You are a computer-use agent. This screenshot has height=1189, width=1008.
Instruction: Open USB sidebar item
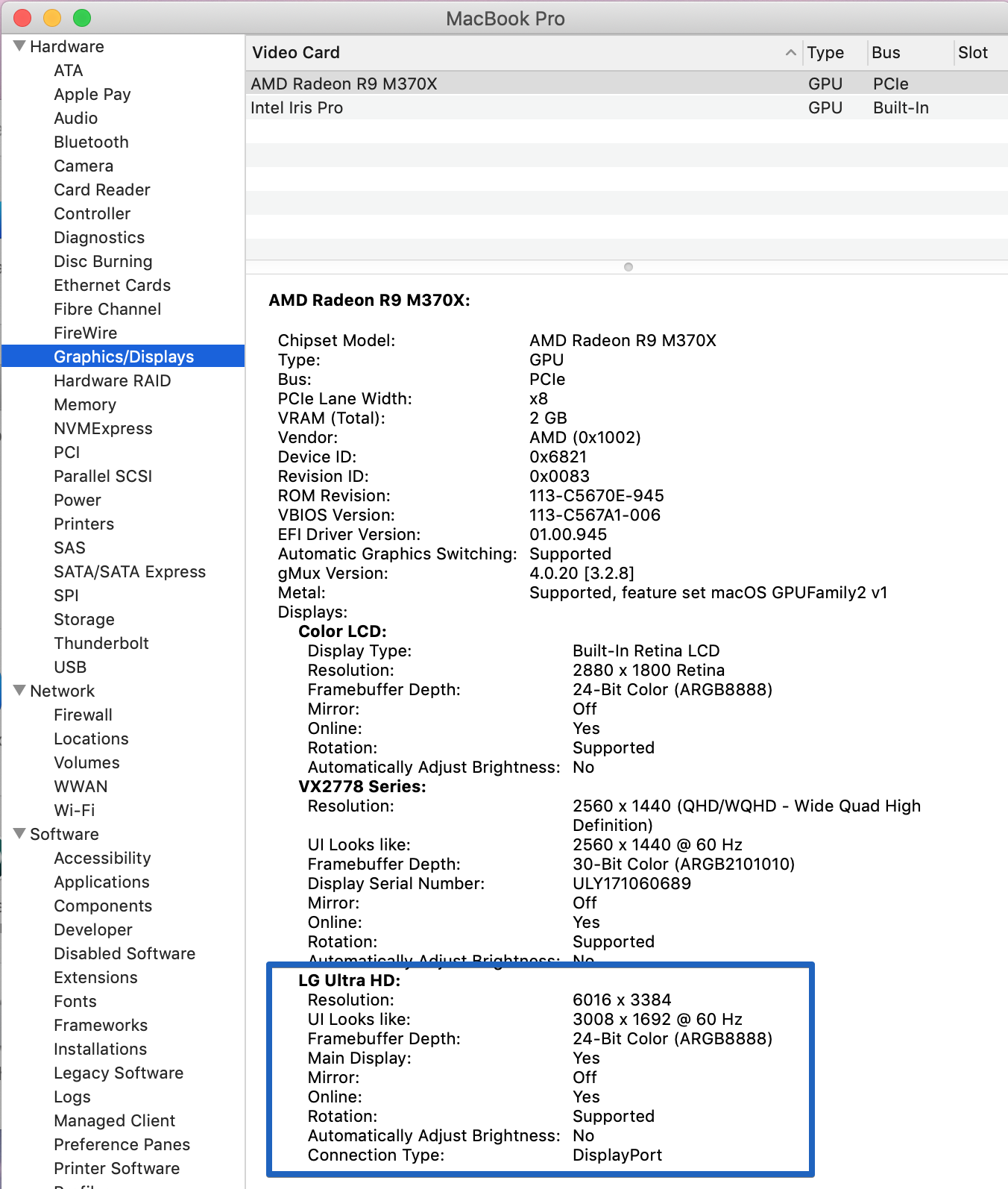click(70, 667)
